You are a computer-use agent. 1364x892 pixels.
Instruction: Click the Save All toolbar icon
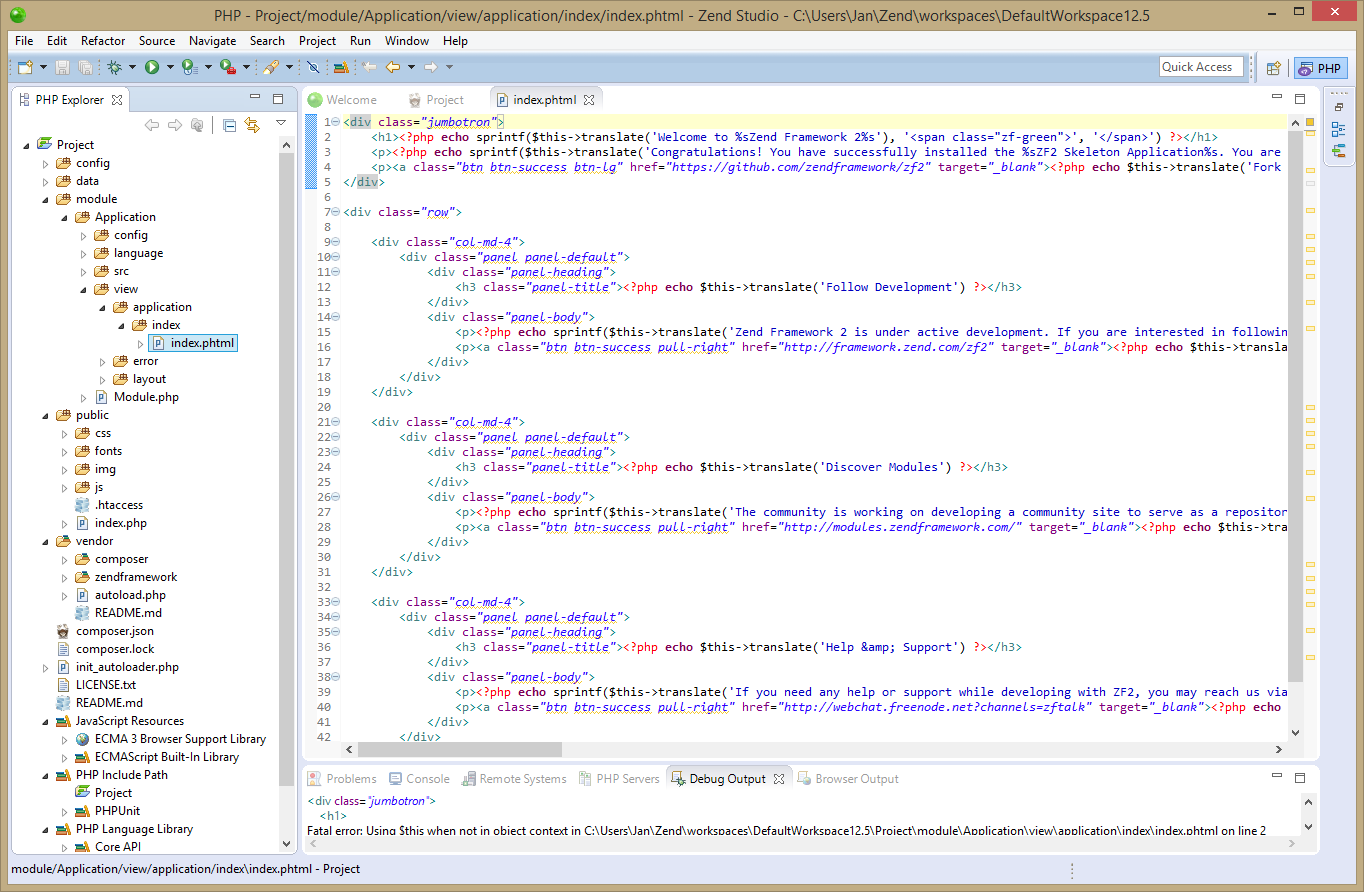(x=85, y=67)
